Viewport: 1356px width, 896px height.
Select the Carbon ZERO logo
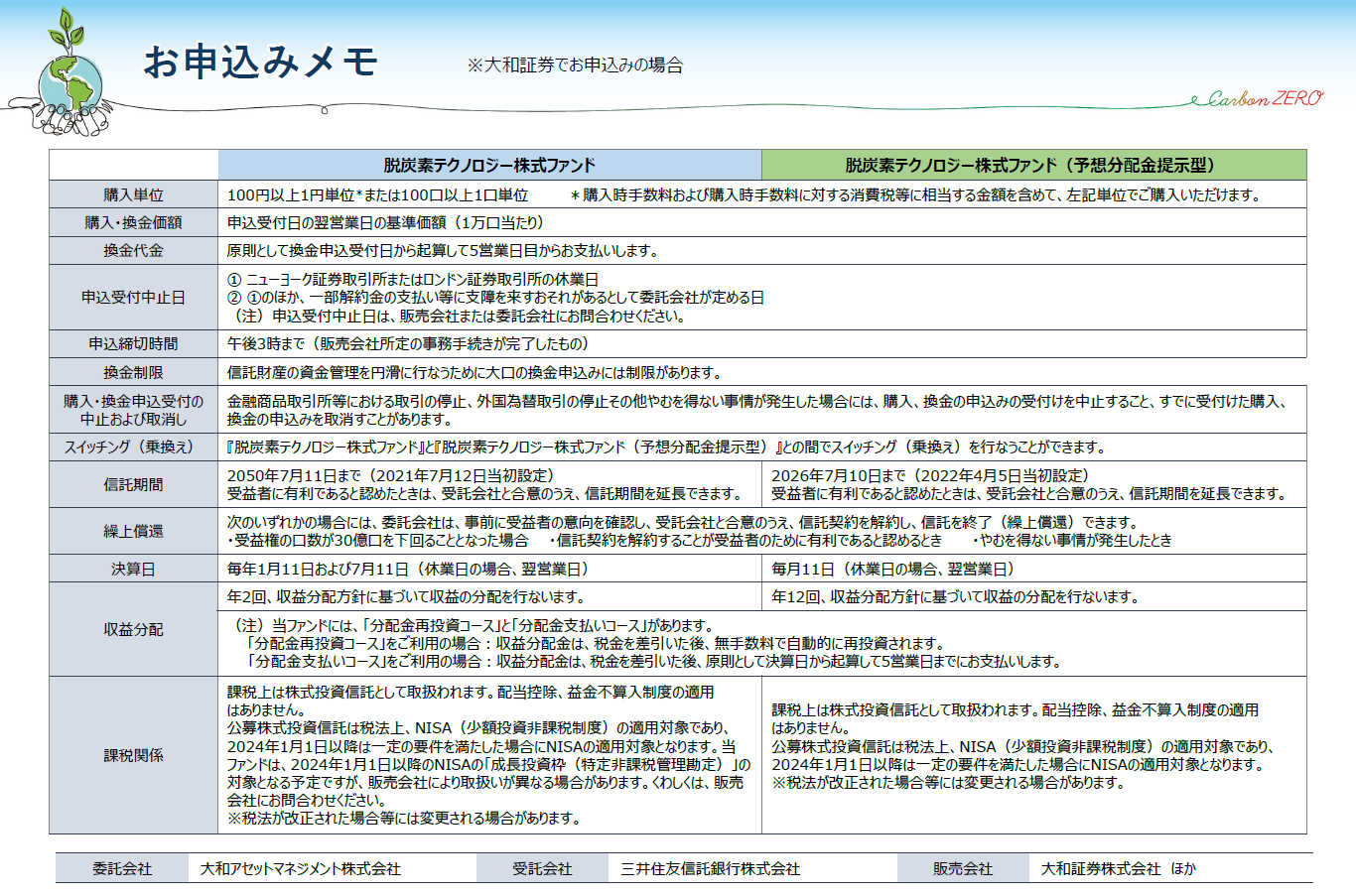[x=1255, y=99]
